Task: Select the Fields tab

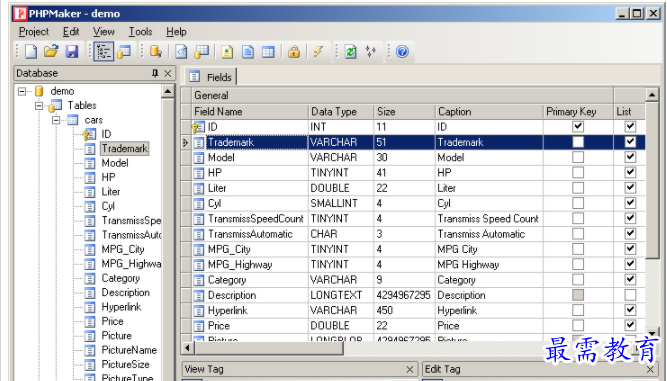Action: tap(211, 77)
